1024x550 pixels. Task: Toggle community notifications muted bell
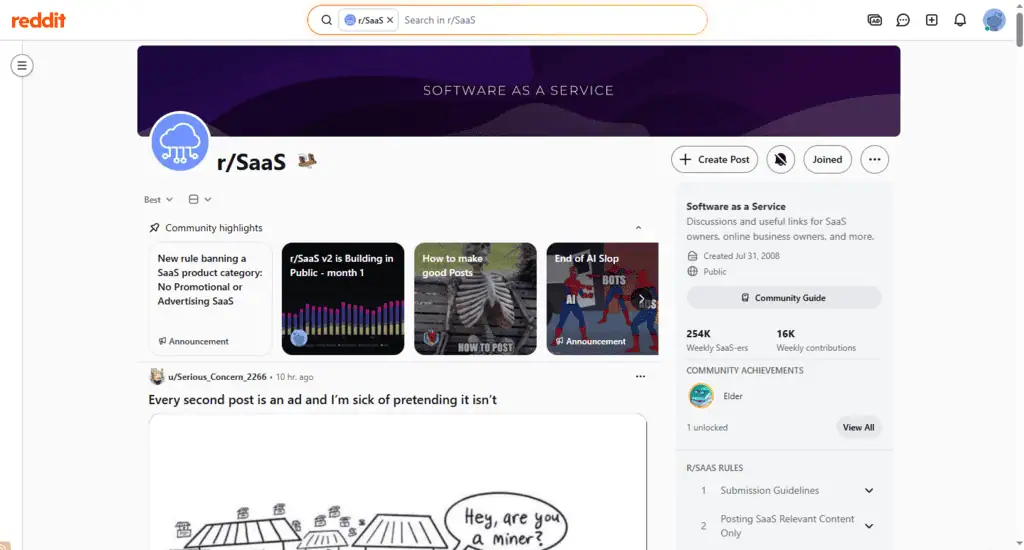coord(780,159)
